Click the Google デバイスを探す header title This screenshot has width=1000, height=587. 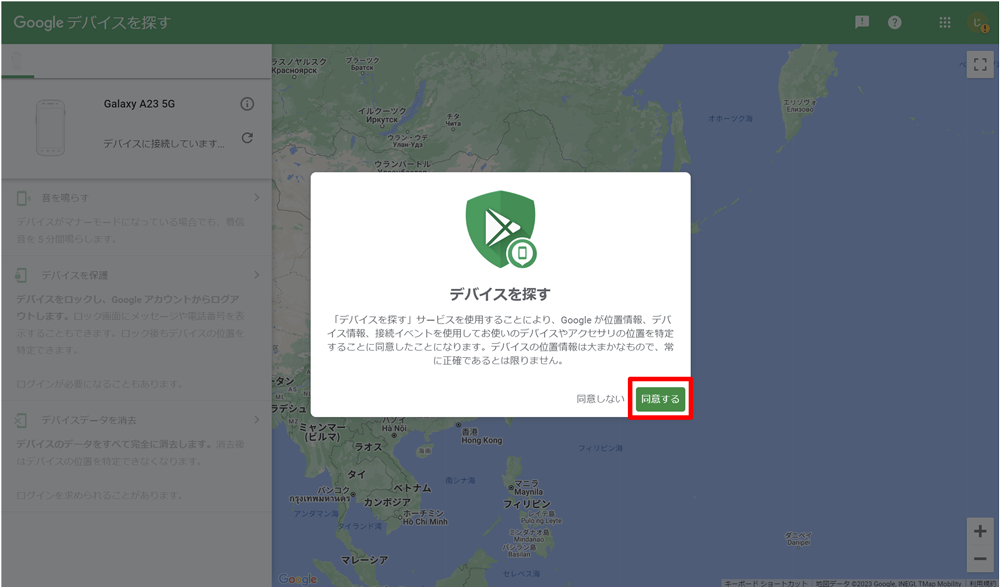point(92,22)
